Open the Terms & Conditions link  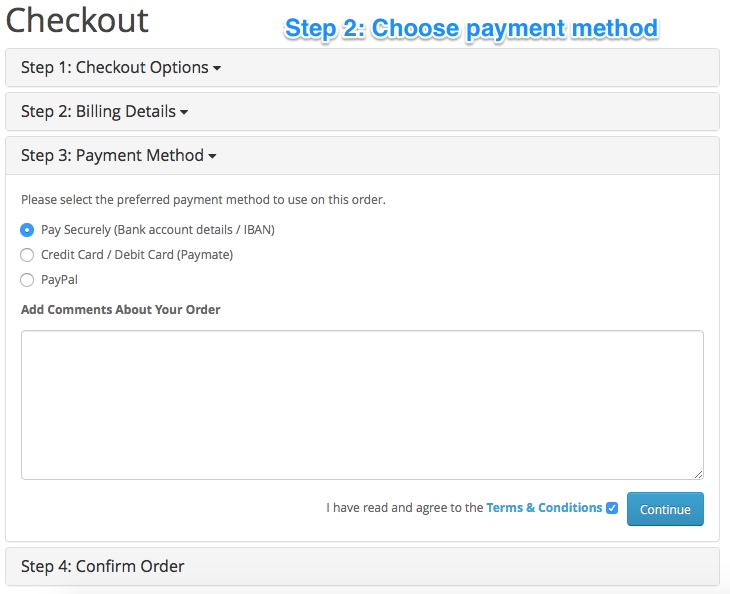point(544,508)
